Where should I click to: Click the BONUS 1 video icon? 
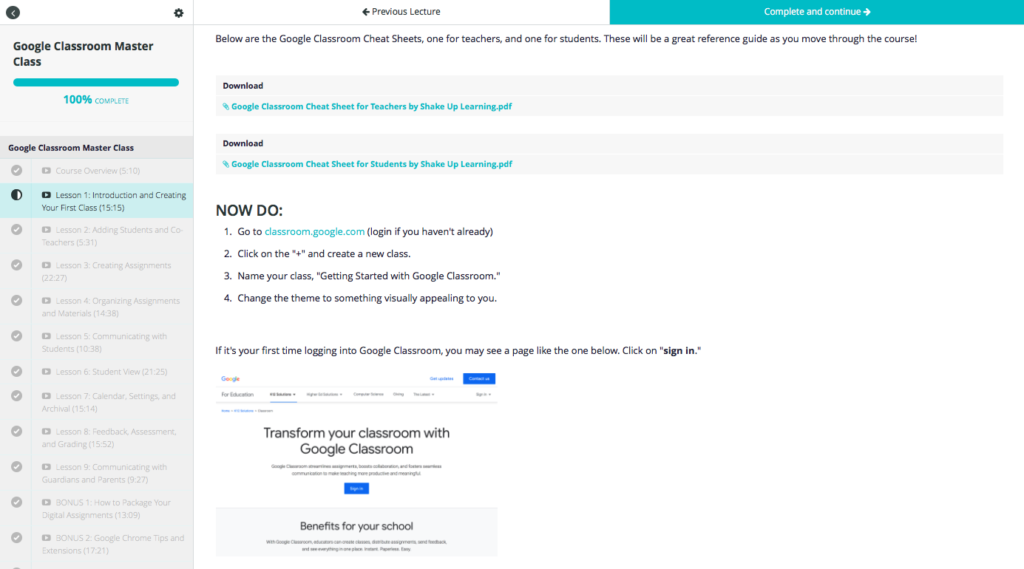pos(46,502)
